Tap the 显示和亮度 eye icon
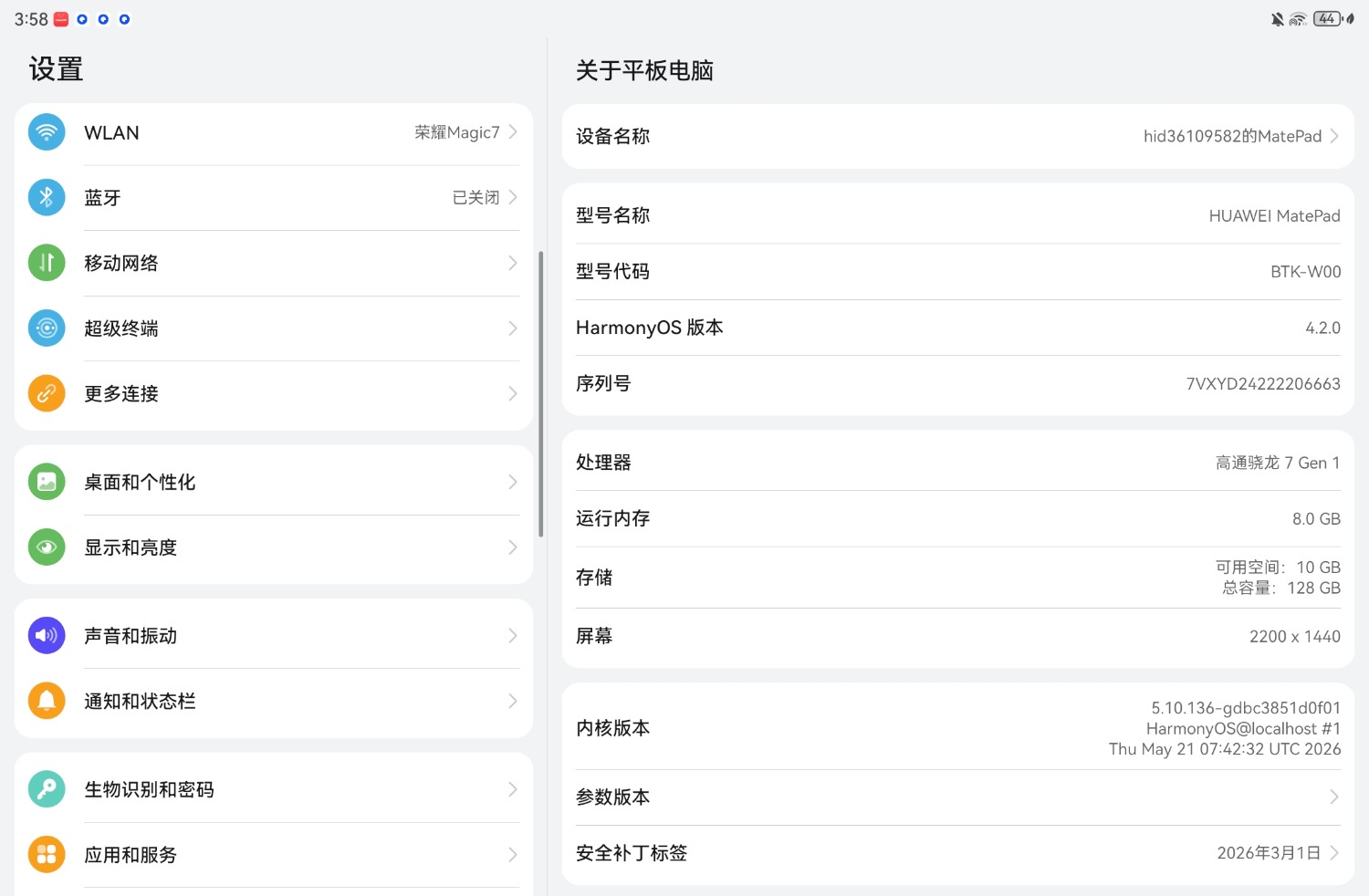The height and width of the screenshot is (896, 1369). tap(47, 547)
